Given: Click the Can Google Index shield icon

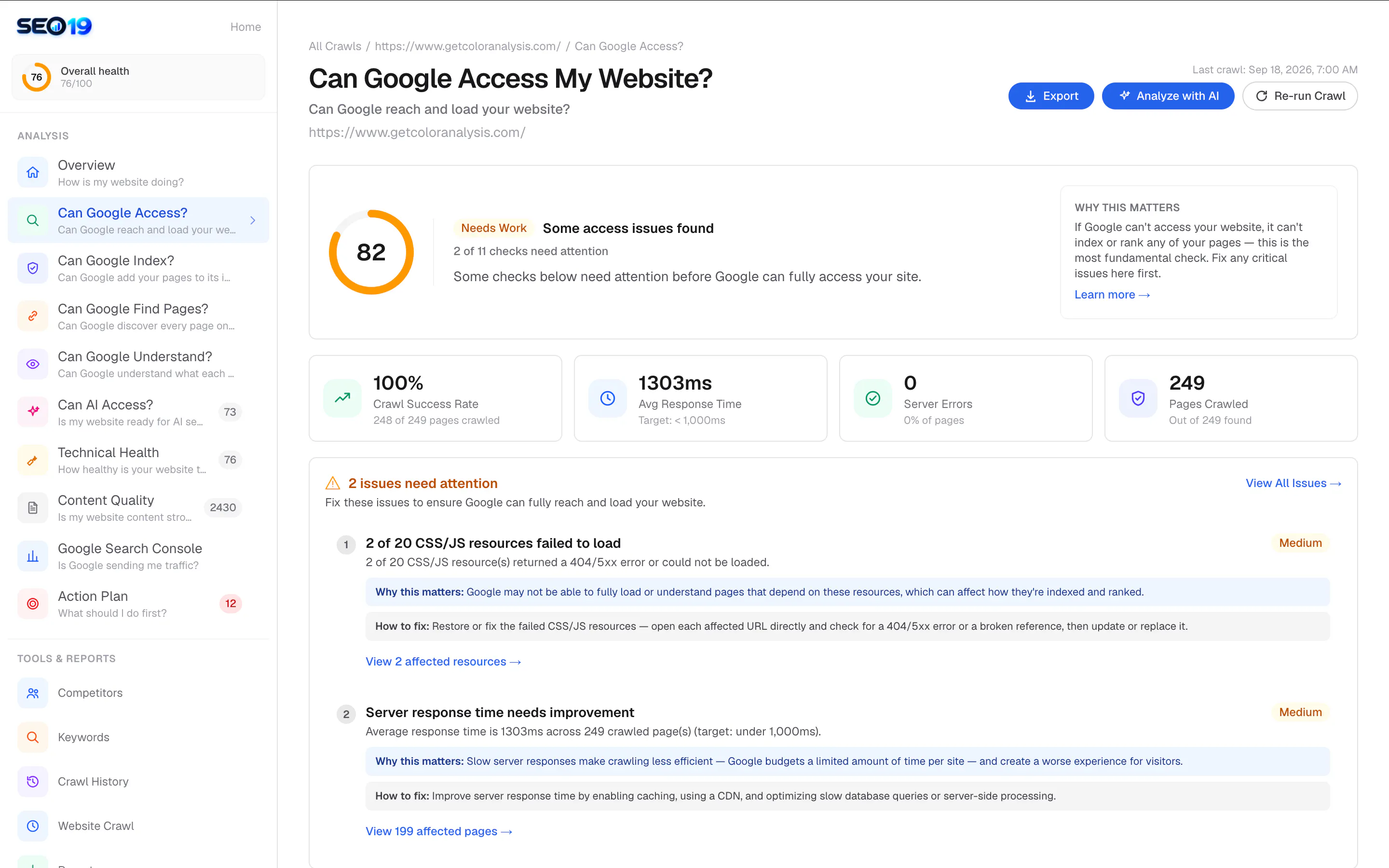Looking at the screenshot, I should [x=33, y=268].
